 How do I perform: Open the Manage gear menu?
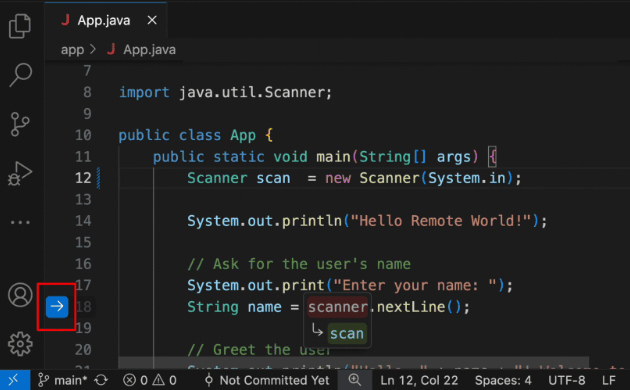click(20, 344)
